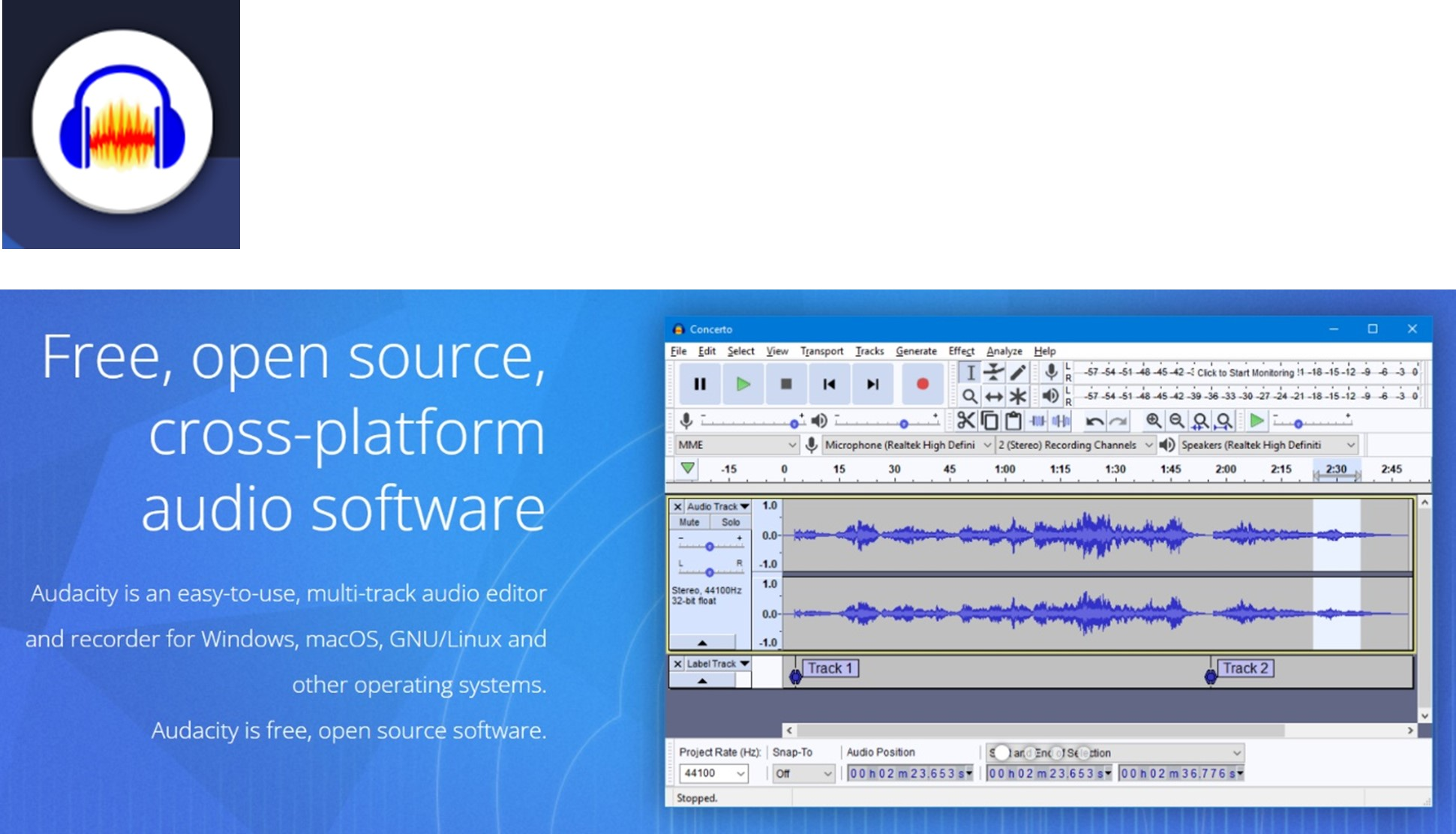Start recording with the red Record button
This screenshot has width=1456, height=834.
click(x=923, y=384)
